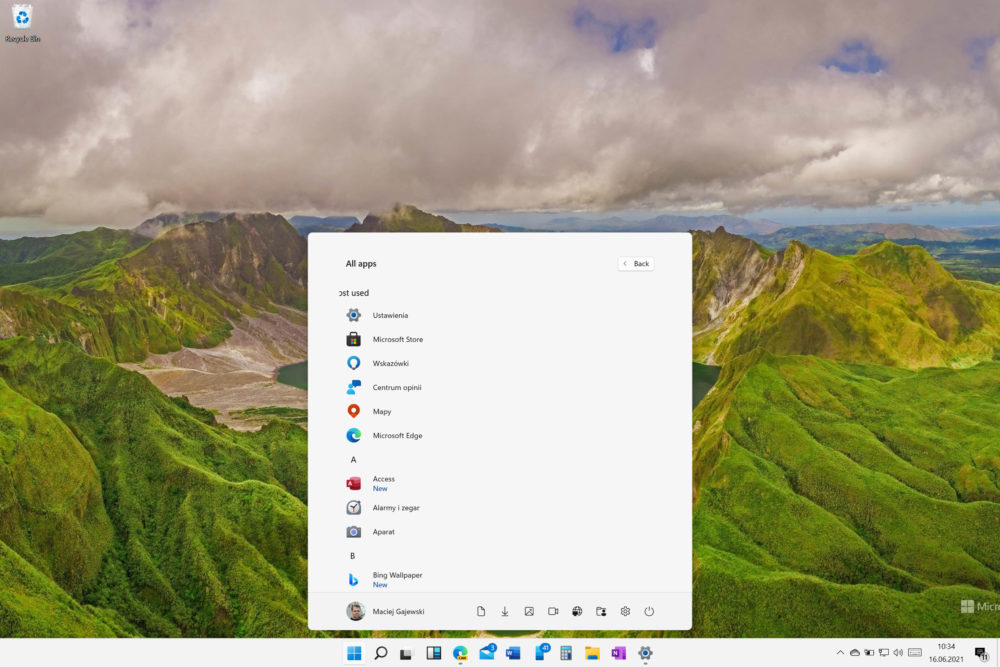Screen dimensions: 1000x667
Task: Open the Mail app on taskbar
Action: pos(487,653)
